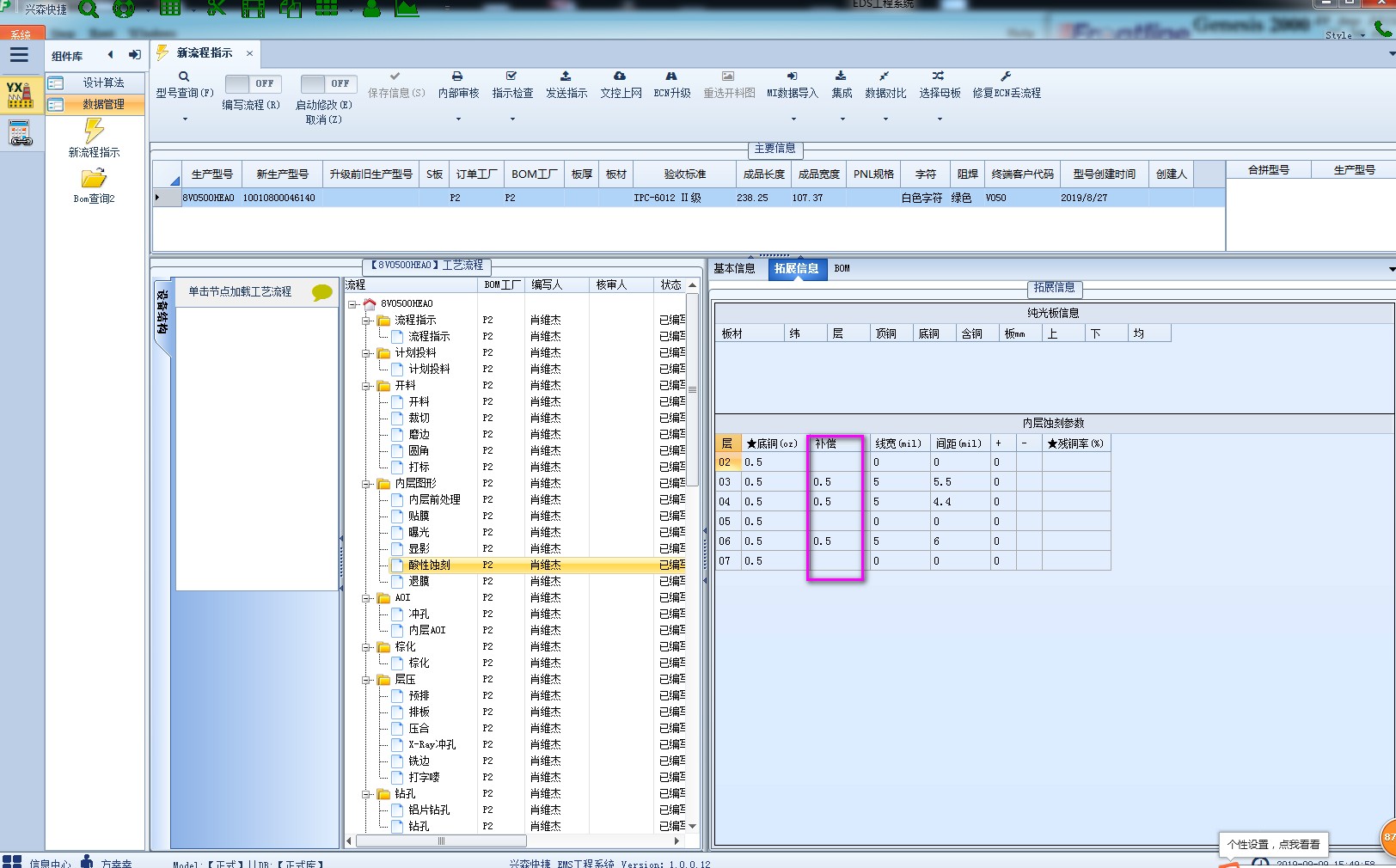Open MI数据导入 dropdown arrow
Viewport: 1396px width, 868px height.
click(x=793, y=119)
